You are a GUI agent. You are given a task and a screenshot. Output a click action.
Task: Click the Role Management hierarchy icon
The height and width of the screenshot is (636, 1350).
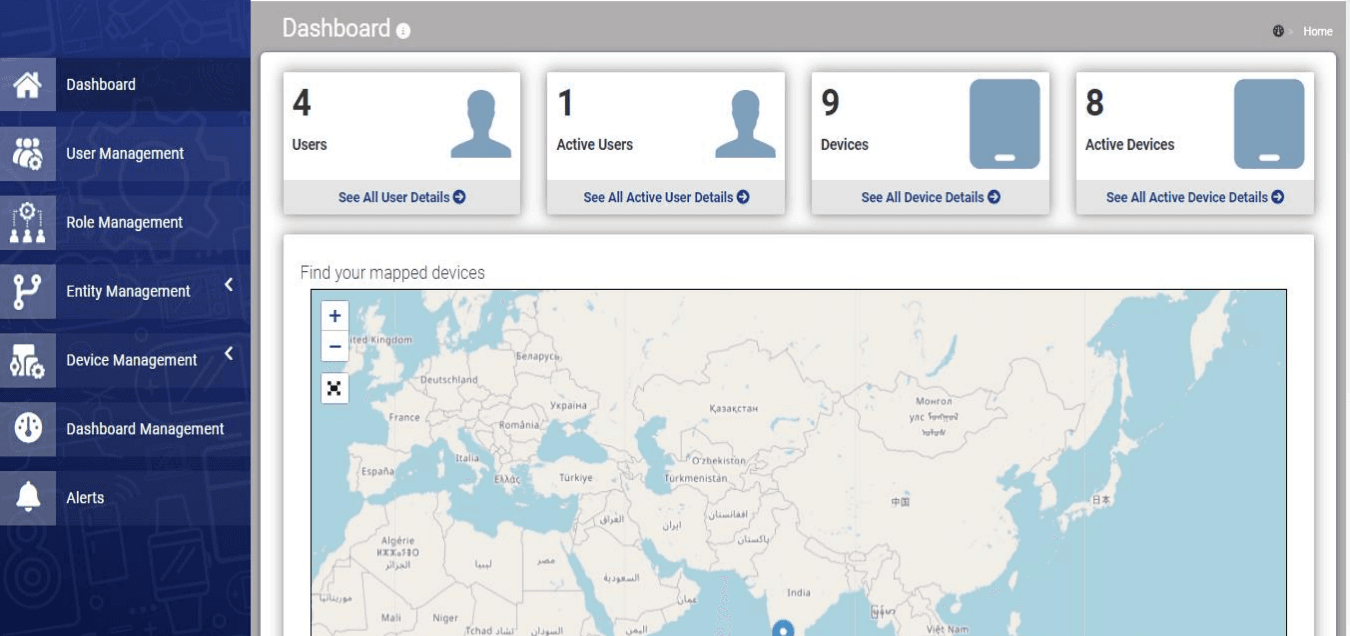(27, 223)
